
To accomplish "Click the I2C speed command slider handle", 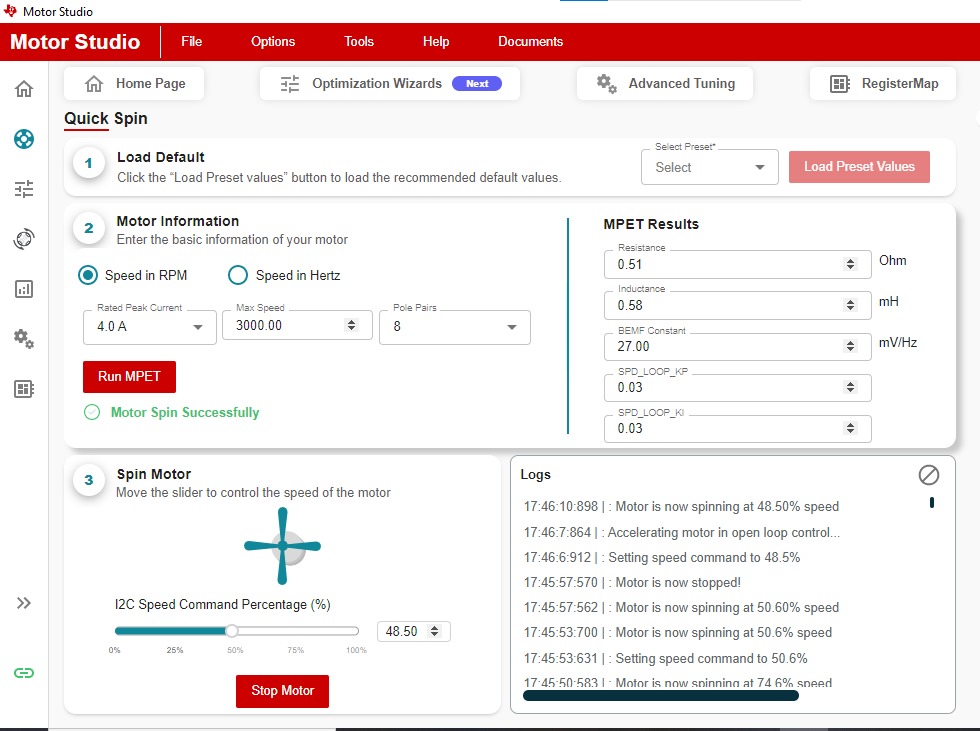I will pyautogui.click(x=231, y=630).
